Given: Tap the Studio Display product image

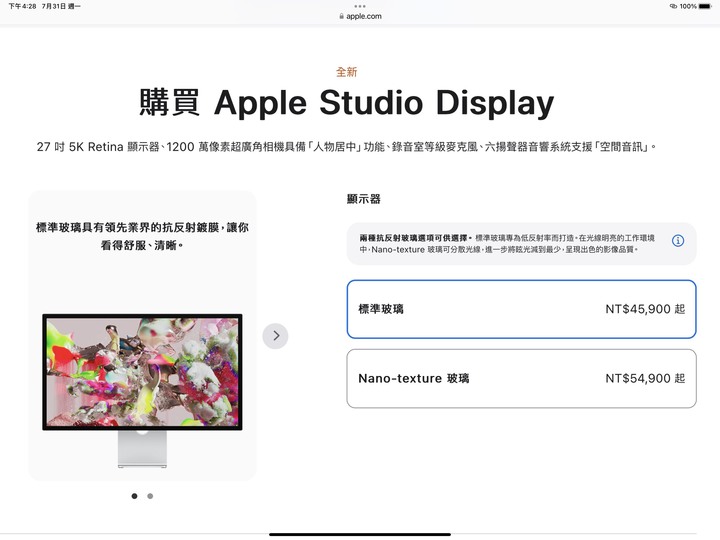Looking at the screenshot, I should 142,390.
